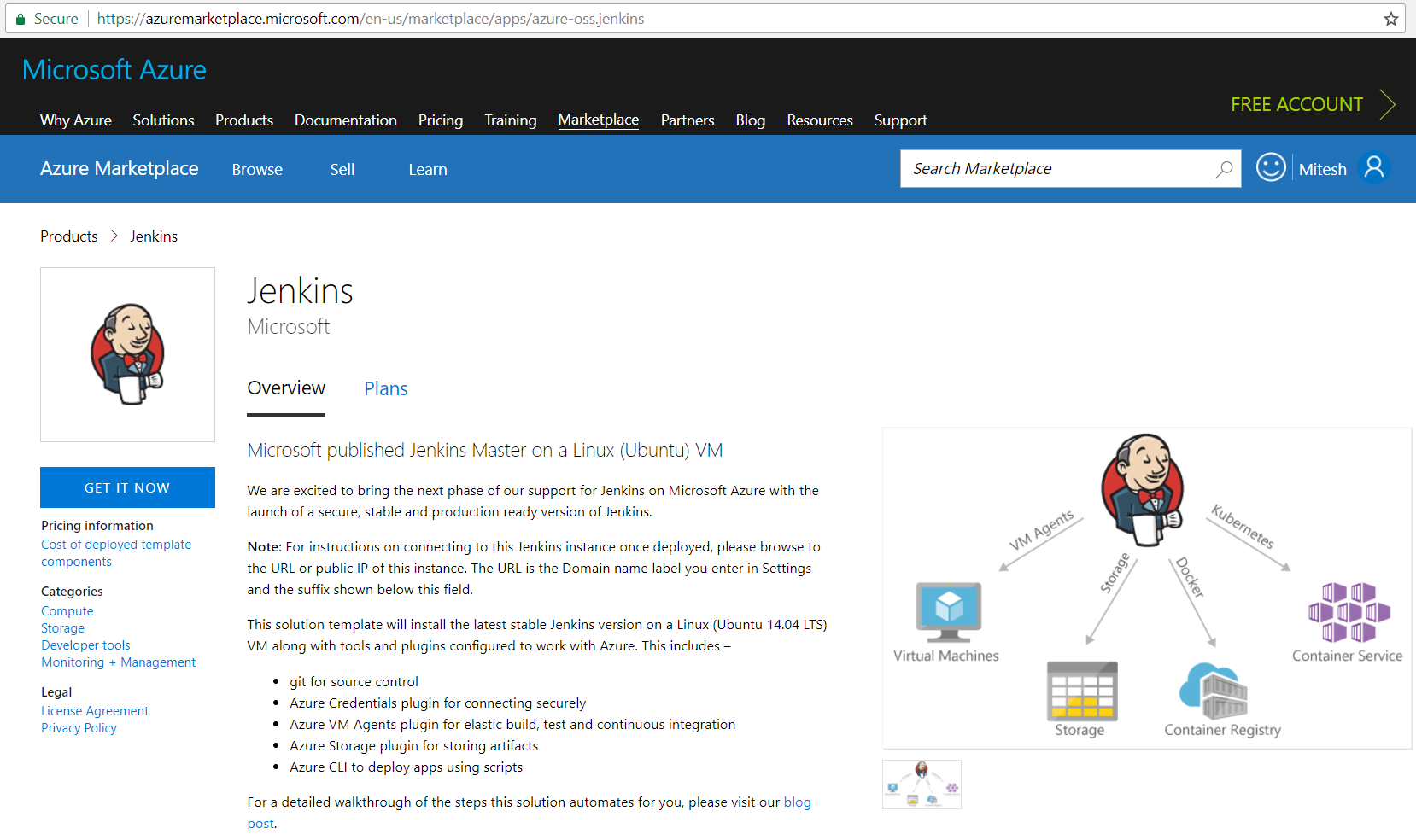This screenshot has width=1416, height=840.
Task: Click the FREE ACCOUNT link
Action: [1296, 105]
